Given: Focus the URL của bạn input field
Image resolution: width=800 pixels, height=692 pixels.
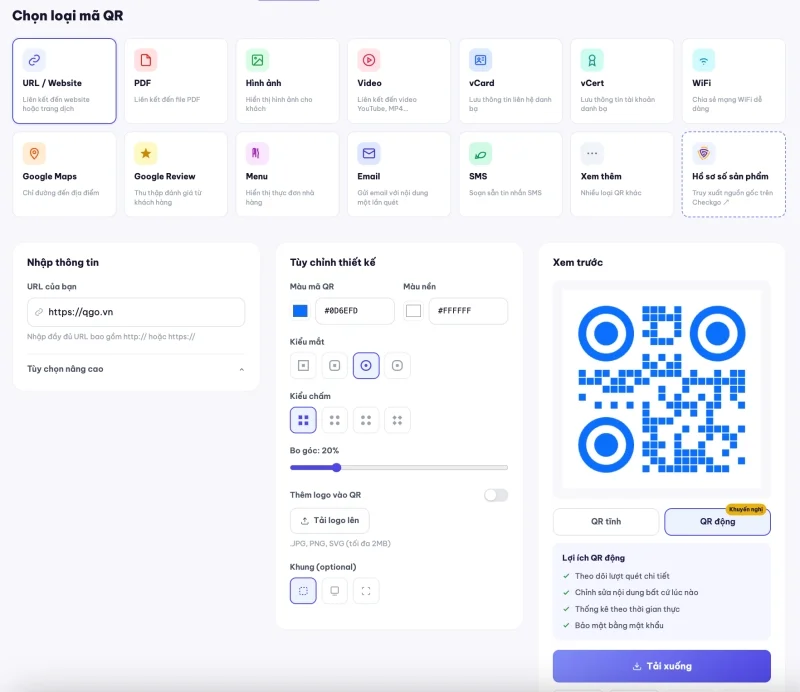Looking at the screenshot, I should coord(136,312).
